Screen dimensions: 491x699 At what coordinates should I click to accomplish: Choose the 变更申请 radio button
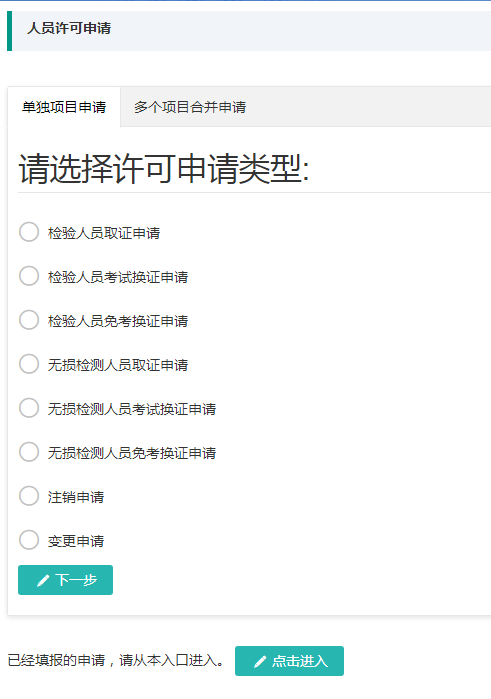[x=29, y=540]
